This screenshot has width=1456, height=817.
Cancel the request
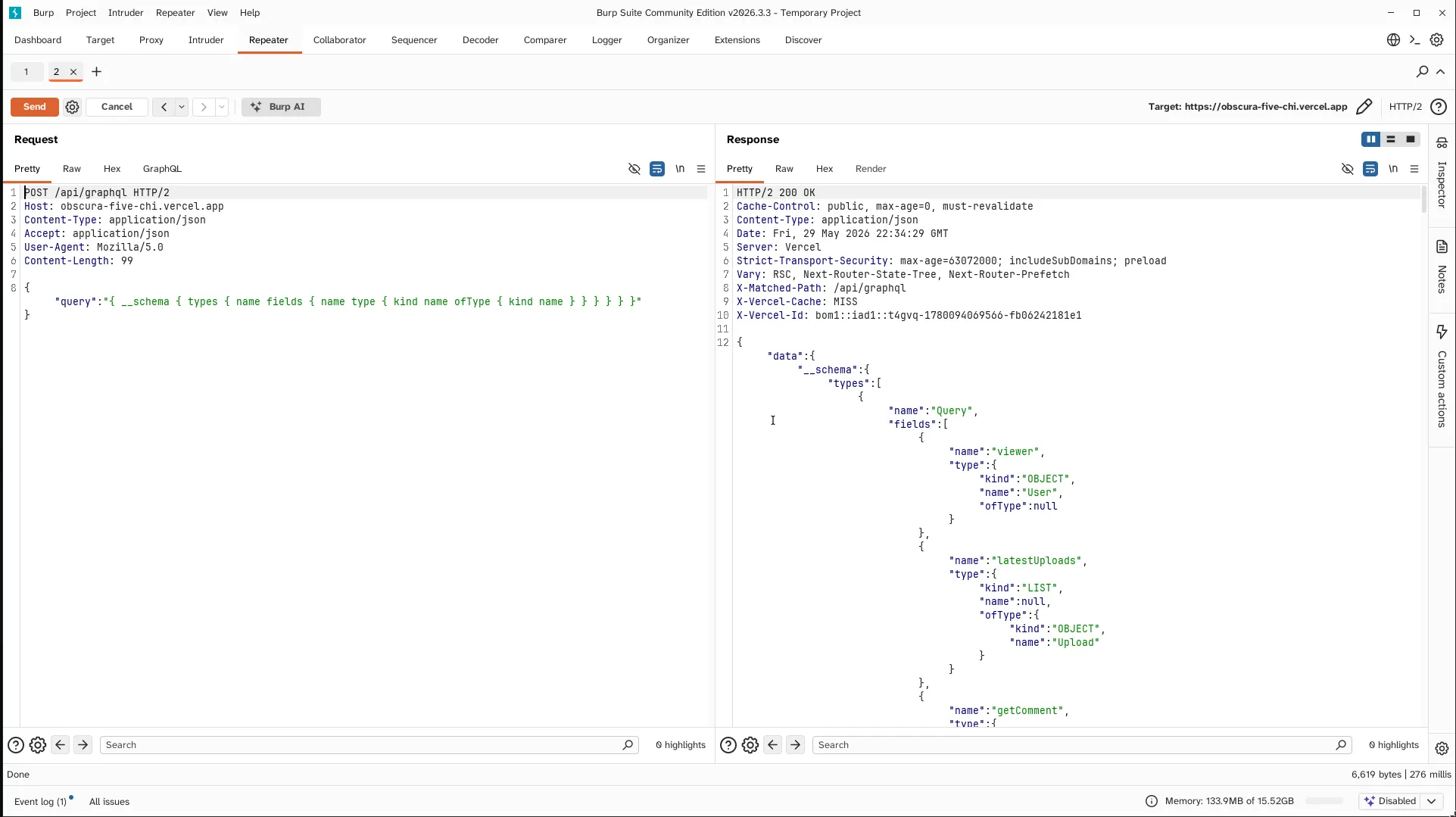point(117,107)
